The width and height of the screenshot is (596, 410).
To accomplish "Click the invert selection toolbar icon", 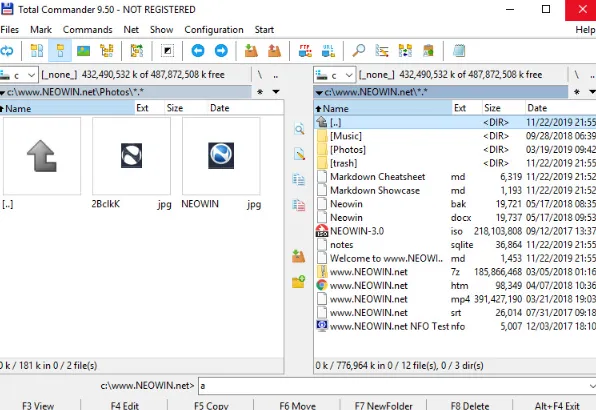I will tap(167, 51).
